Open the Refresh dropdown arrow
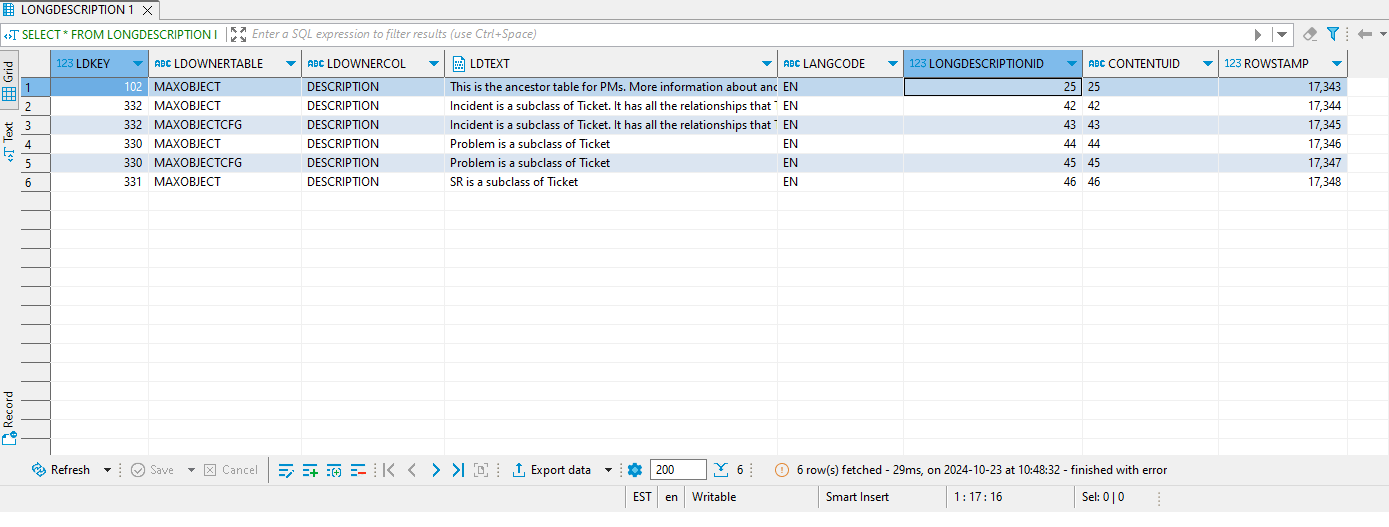1389x527 pixels. 107,470
